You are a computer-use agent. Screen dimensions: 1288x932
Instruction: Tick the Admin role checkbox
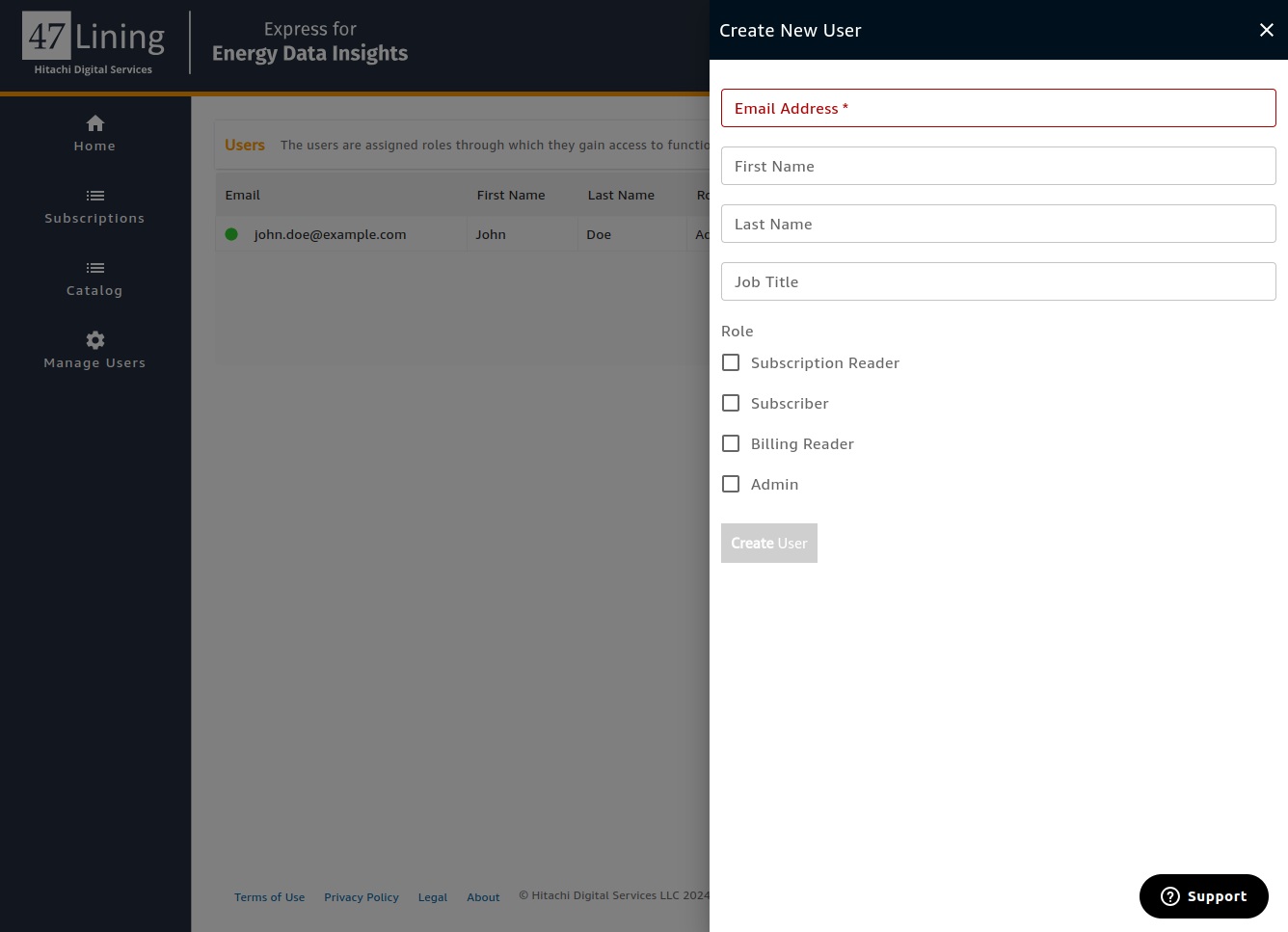pyautogui.click(x=731, y=484)
